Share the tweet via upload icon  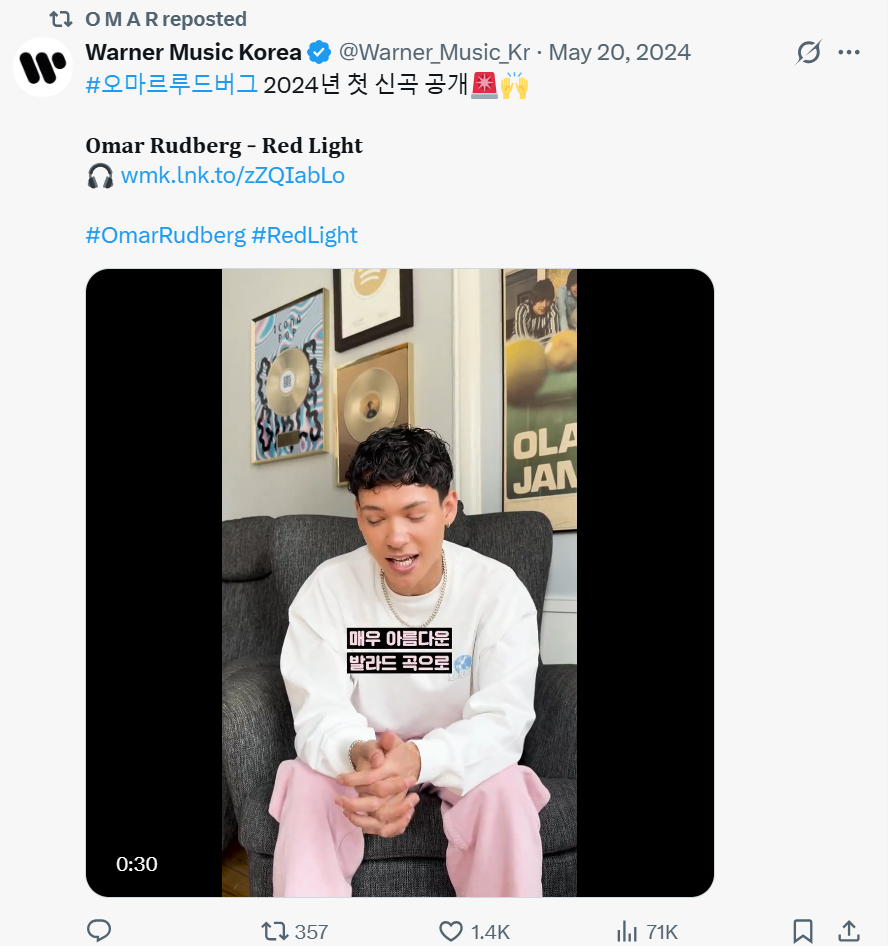coord(849,931)
